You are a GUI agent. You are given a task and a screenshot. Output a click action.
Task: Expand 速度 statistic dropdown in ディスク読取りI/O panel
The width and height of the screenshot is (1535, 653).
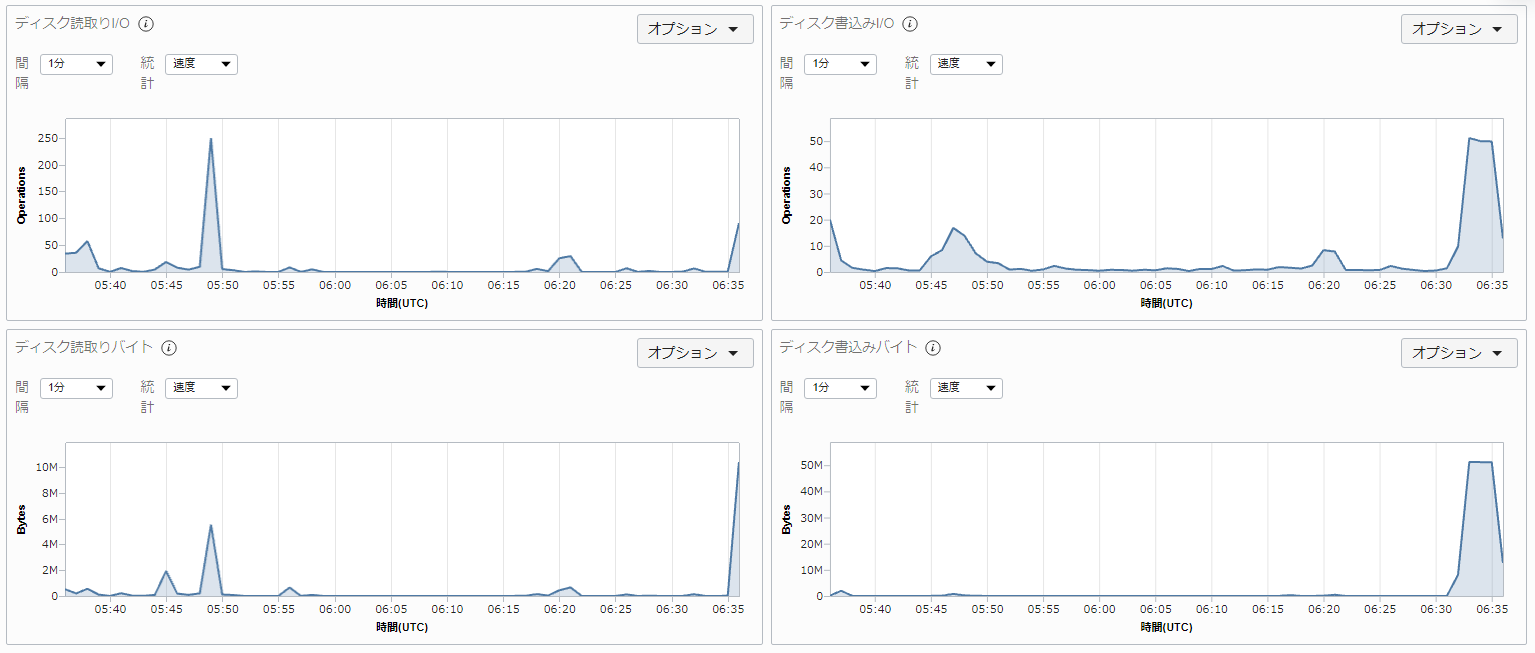click(201, 64)
